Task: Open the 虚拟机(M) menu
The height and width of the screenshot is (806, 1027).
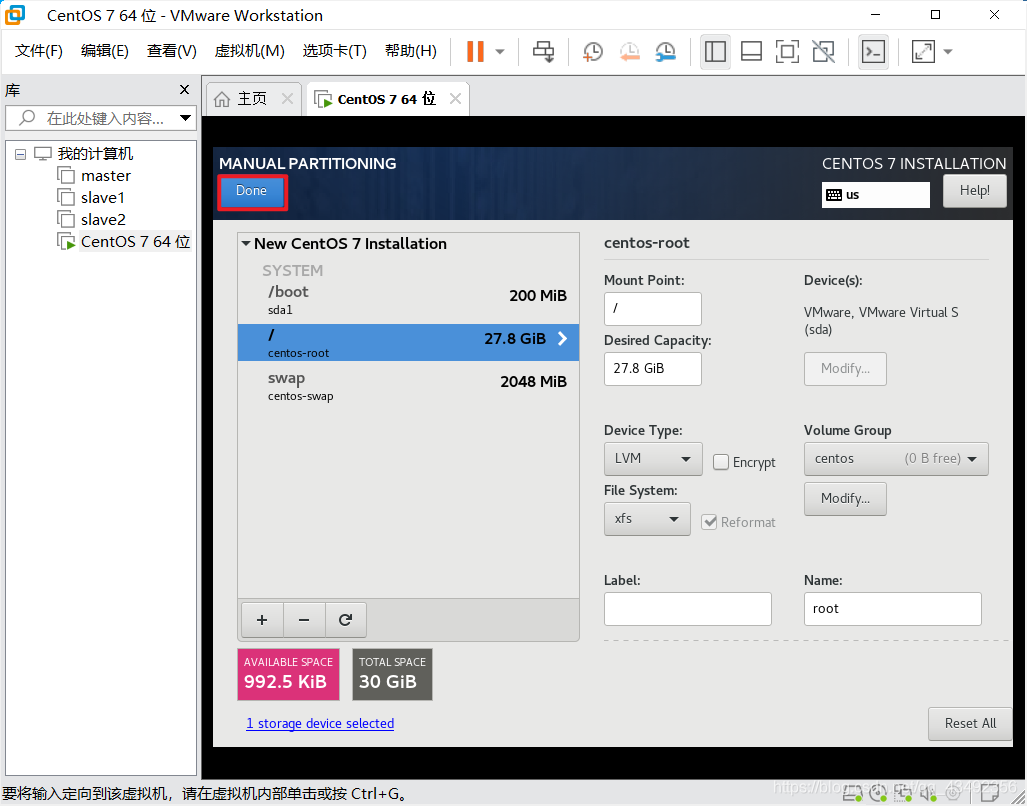Action: click(x=250, y=51)
